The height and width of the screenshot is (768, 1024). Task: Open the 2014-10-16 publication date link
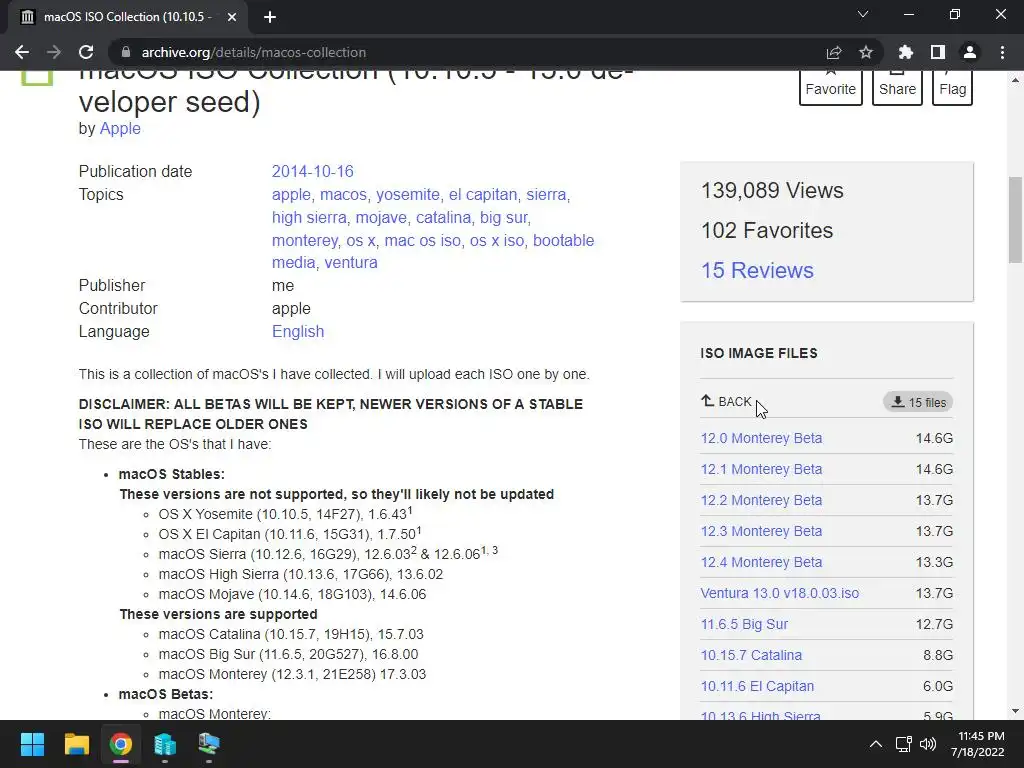coord(312,172)
